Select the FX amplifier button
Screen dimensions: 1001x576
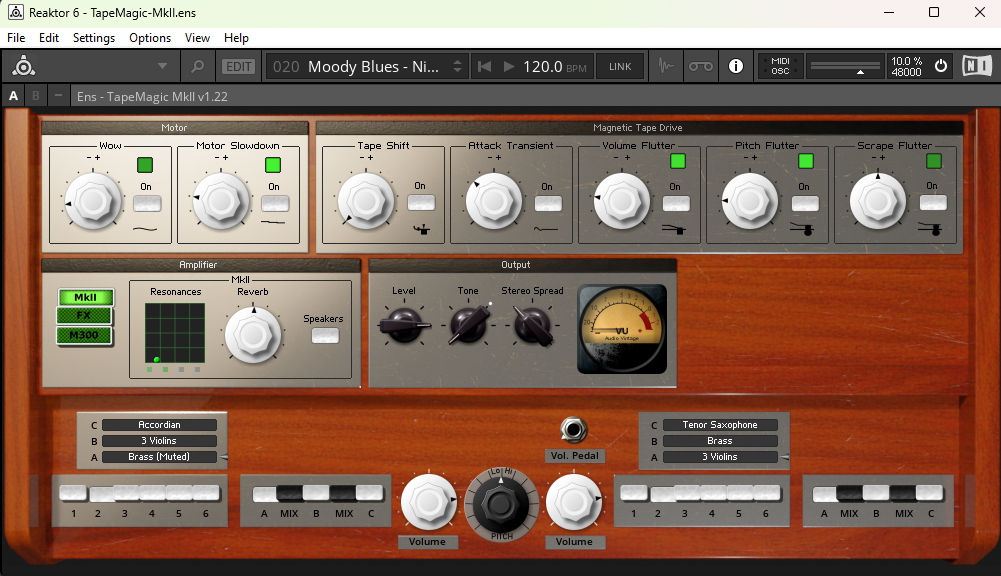pyautogui.click(x=84, y=315)
